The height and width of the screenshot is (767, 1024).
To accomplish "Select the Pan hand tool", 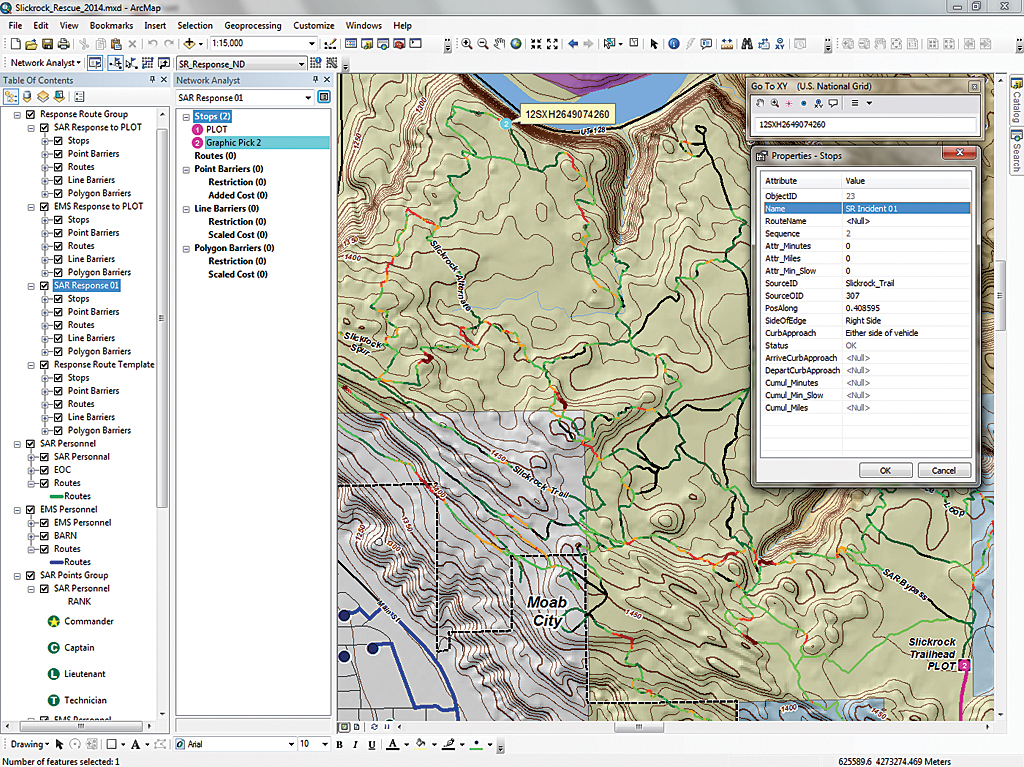I will coord(500,44).
